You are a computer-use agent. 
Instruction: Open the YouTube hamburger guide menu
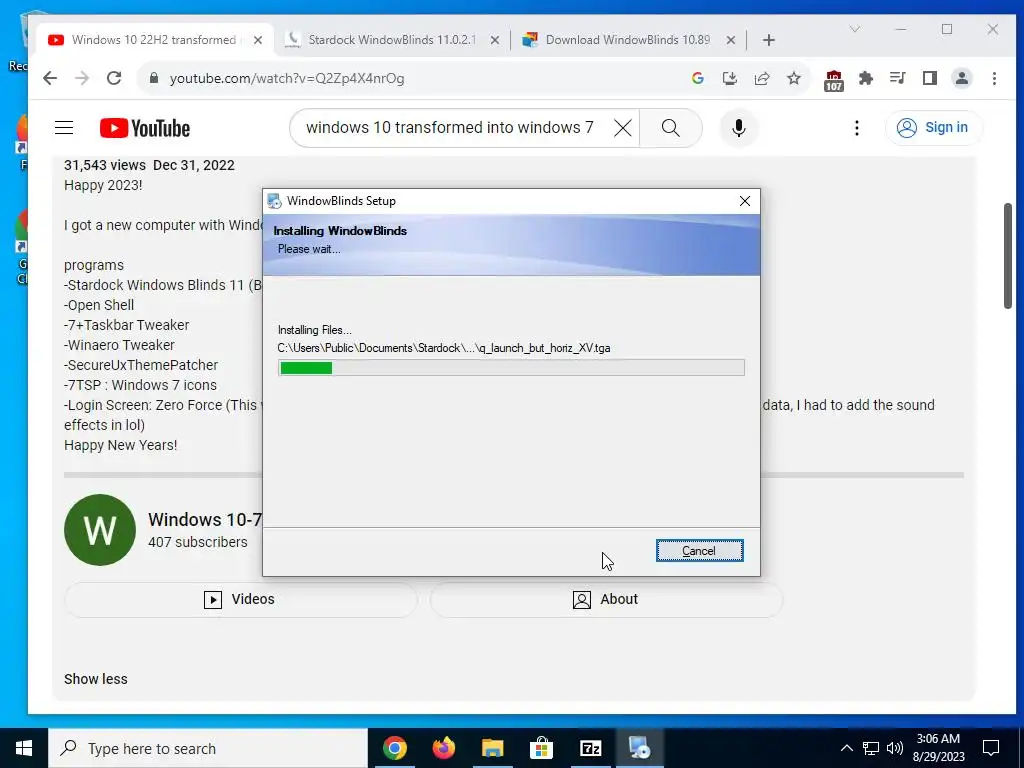[x=64, y=127]
